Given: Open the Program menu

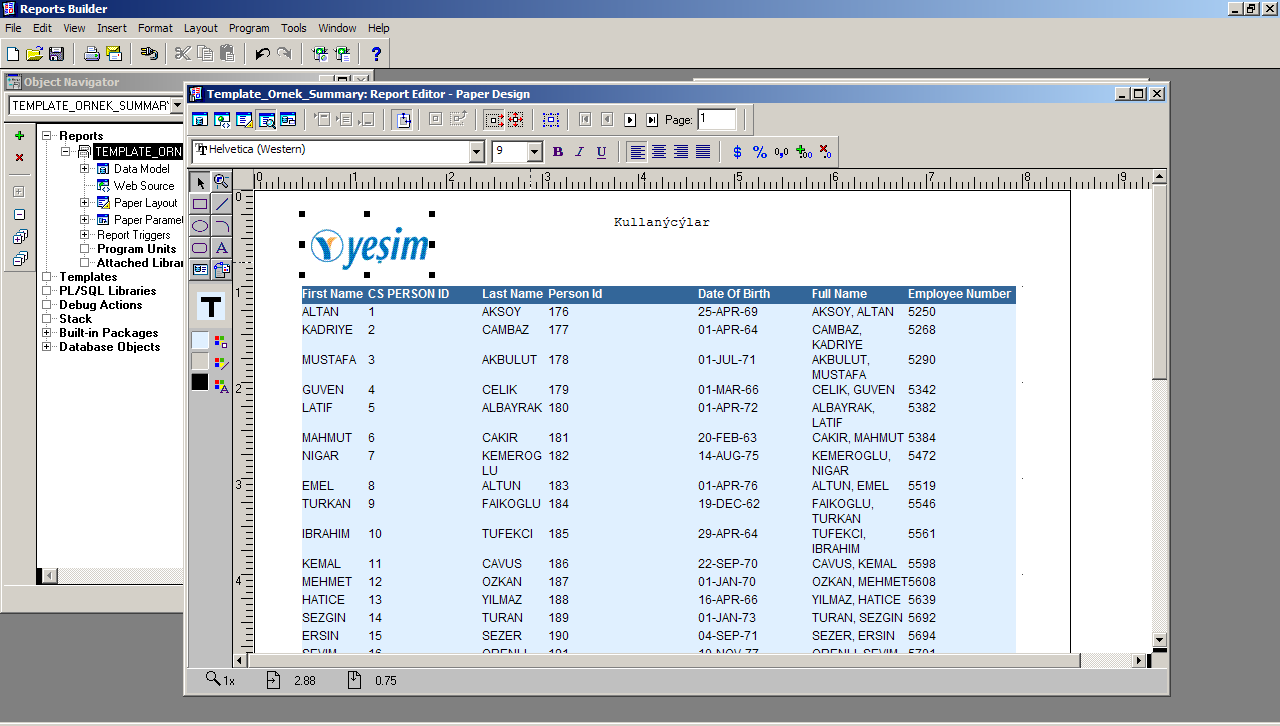Looking at the screenshot, I should (x=248, y=28).
